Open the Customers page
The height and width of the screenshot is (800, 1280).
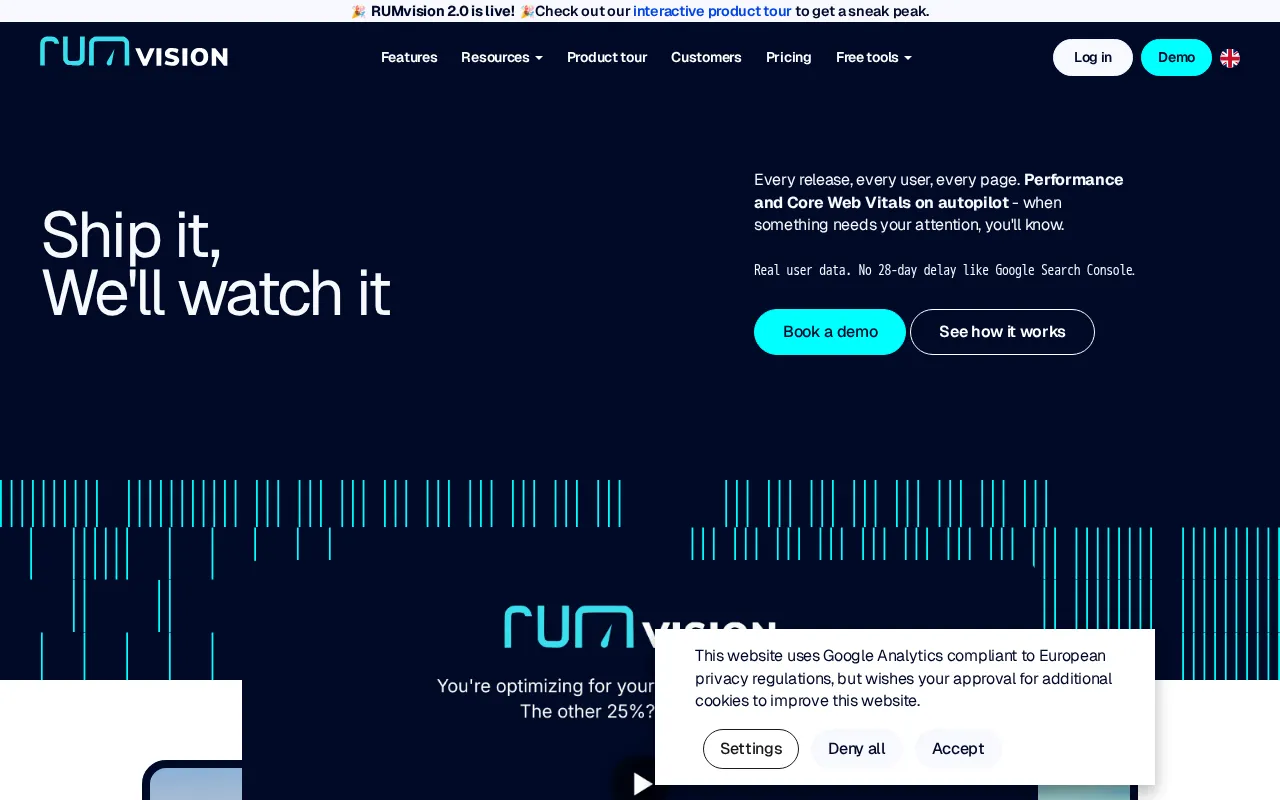click(x=706, y=57)
